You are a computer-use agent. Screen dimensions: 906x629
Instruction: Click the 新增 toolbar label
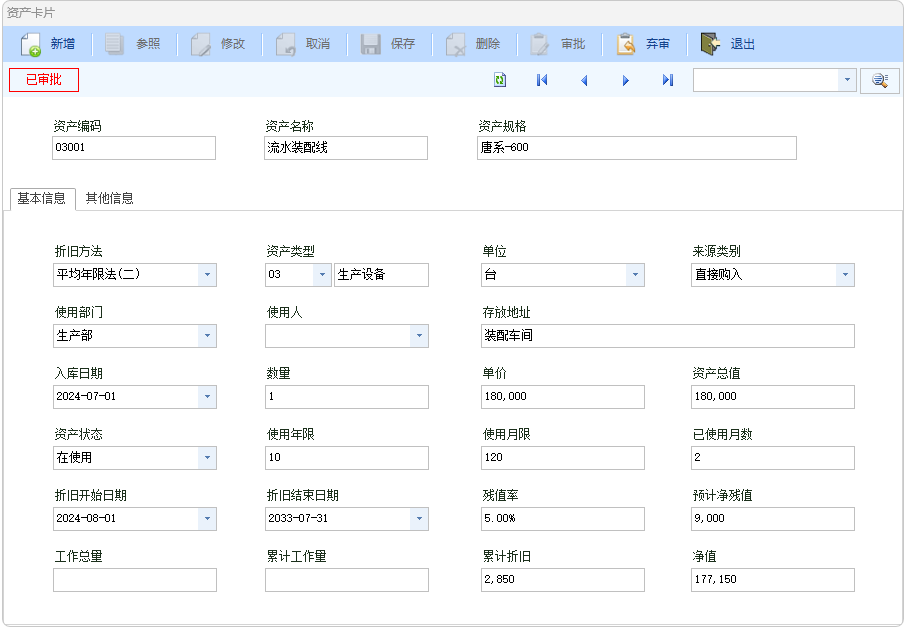pyautogui.click(x=63, y=44)
